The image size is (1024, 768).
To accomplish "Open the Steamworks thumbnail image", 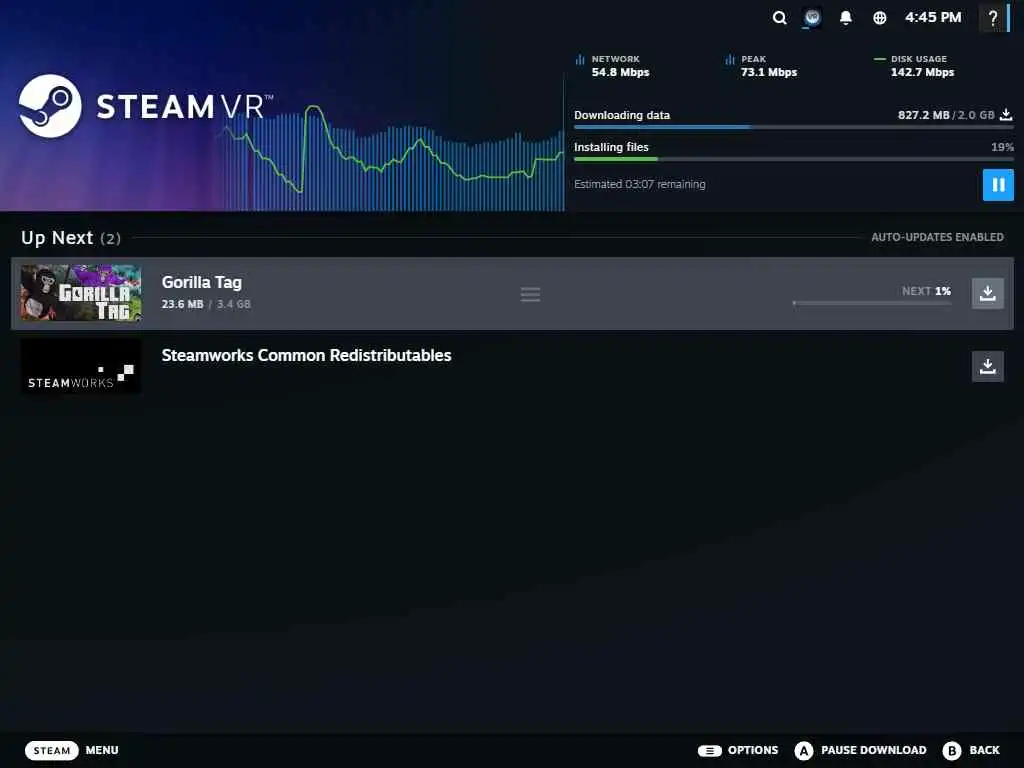I will [x=81, y=366].
